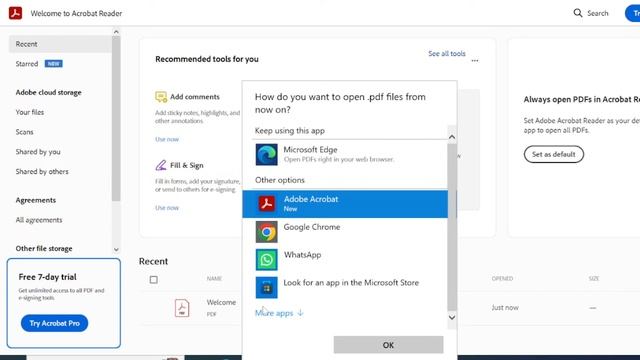Screen dimensions: 640x360
Task: Click the Add comments tool title
Action: [x=195, y=97]
